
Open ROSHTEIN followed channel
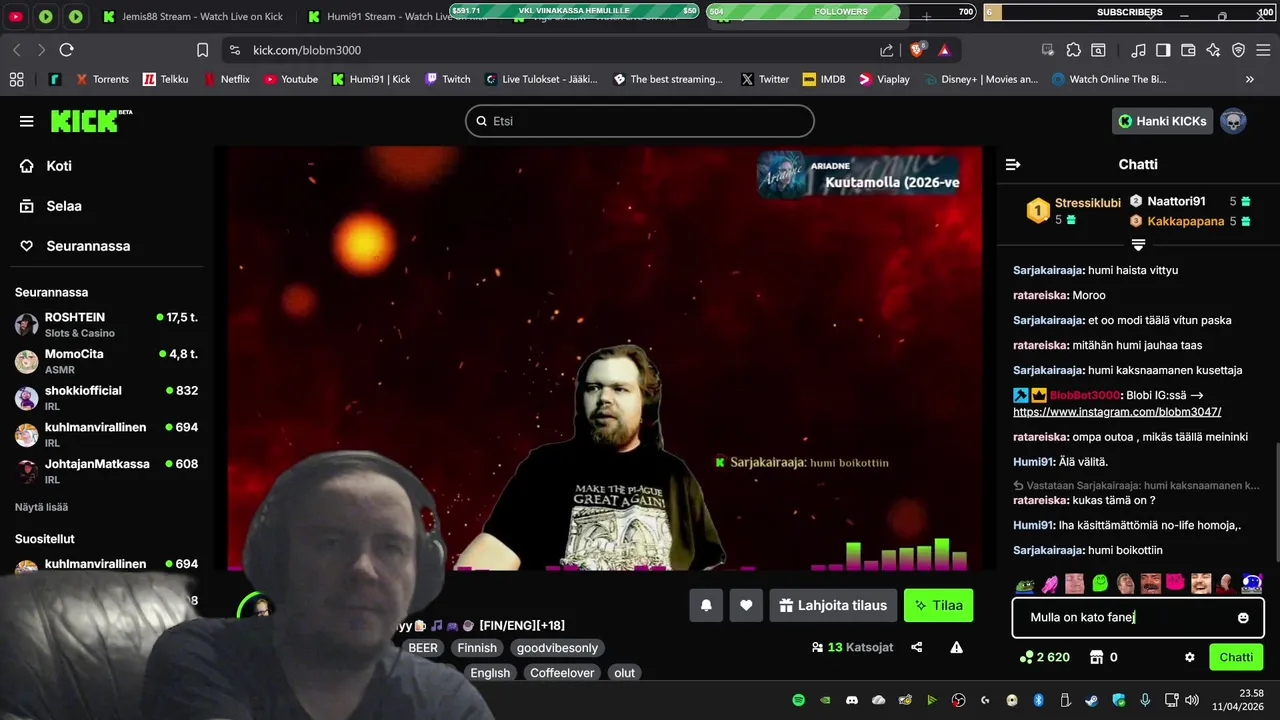click(107, 324)
